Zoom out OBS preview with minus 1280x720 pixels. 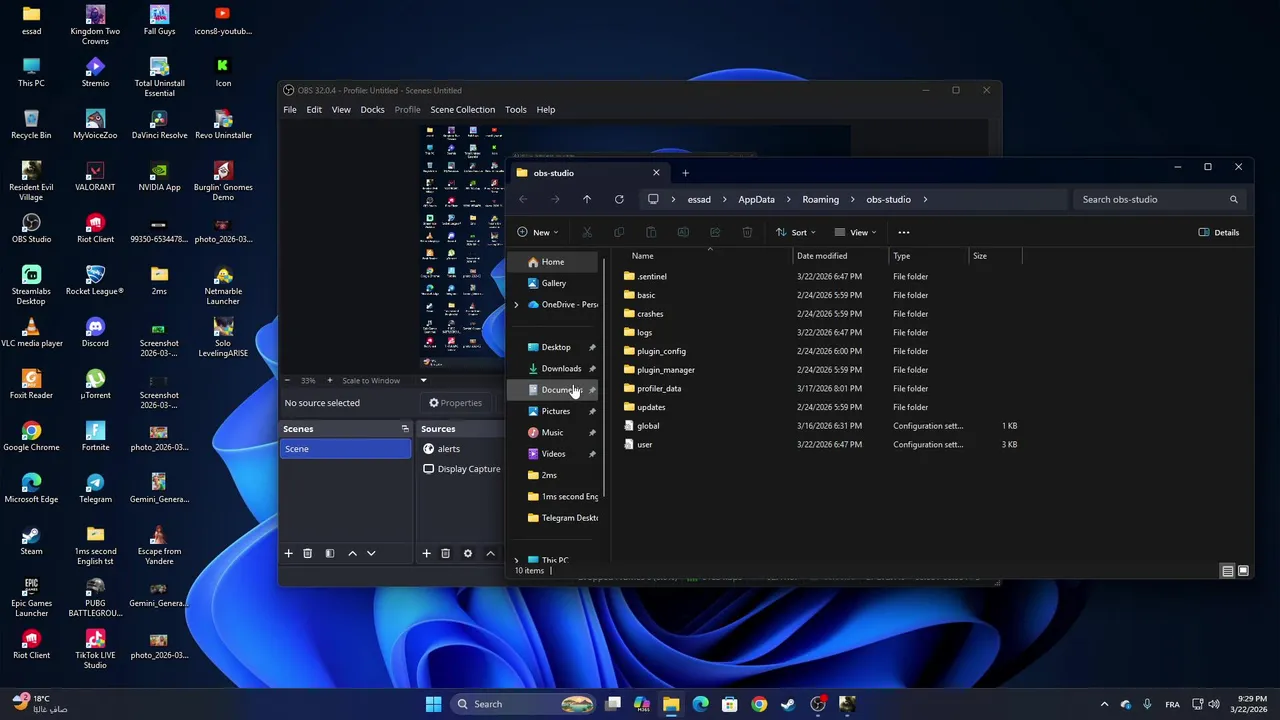point(287,380)
